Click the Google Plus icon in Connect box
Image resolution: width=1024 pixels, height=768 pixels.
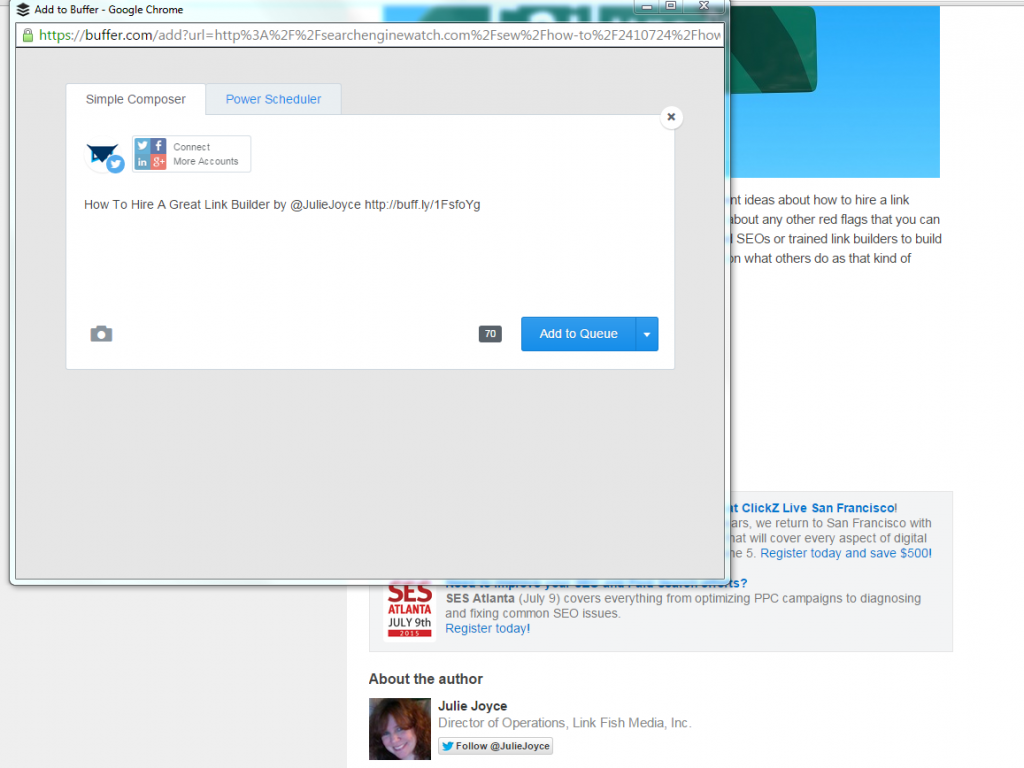[x=159, y=162]
